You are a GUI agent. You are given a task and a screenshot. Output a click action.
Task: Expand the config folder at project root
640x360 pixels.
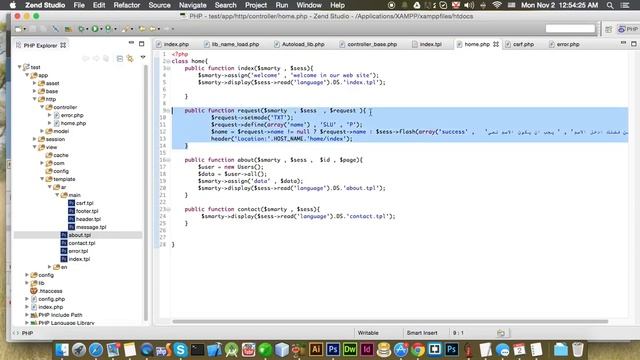point(27,275)
